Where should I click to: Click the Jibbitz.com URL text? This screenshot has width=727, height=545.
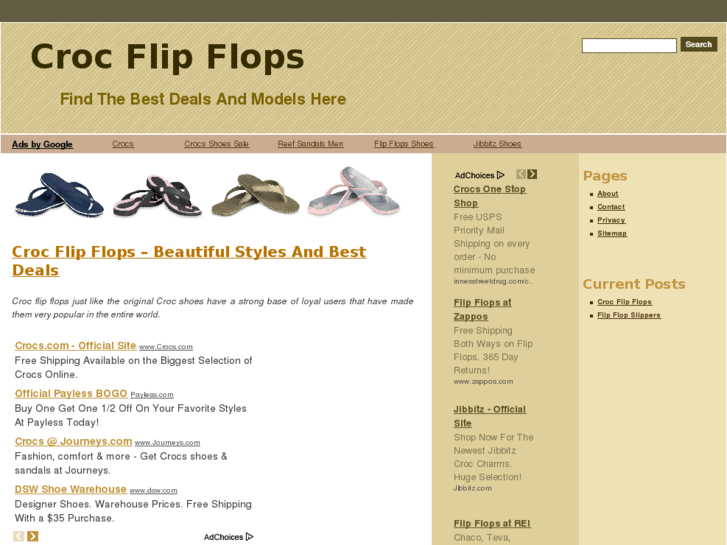pos(472,488)
